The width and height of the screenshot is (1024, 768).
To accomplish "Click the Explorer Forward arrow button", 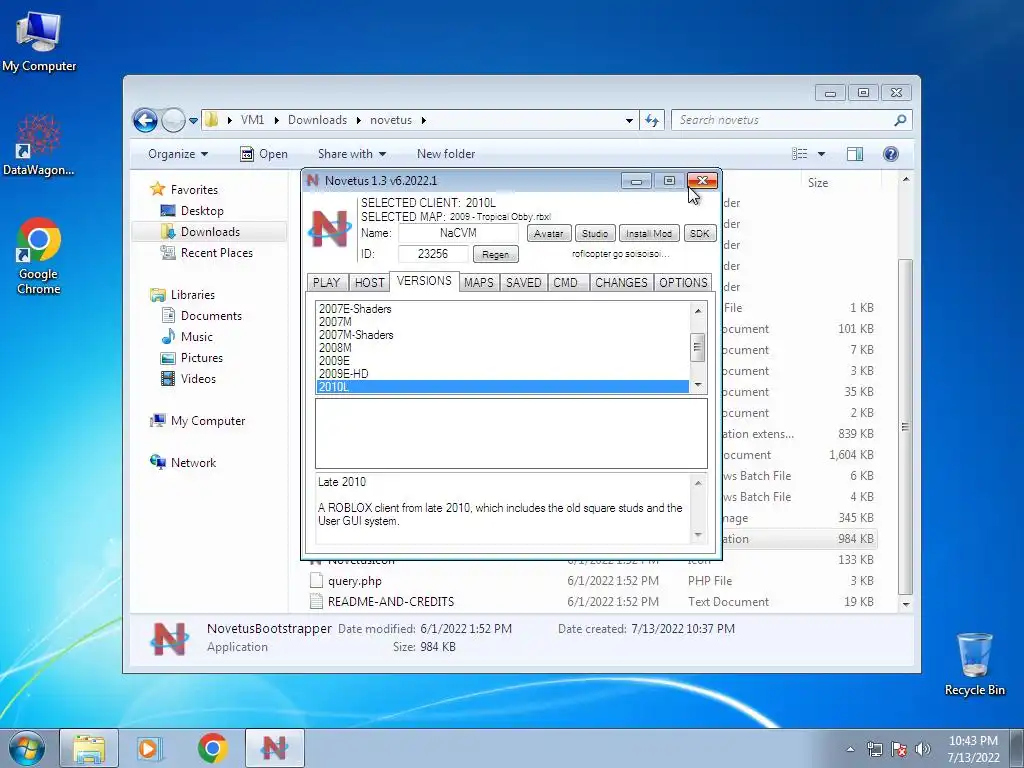I will coord(173,120).
